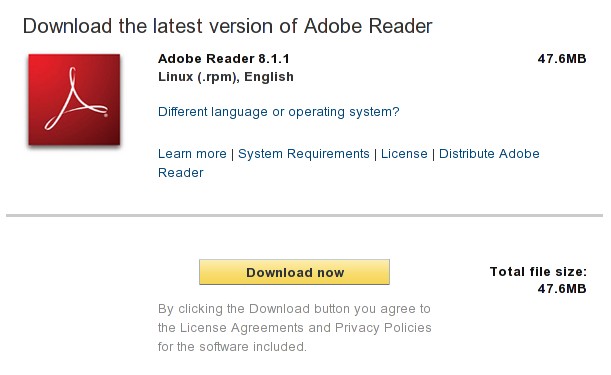Click the white Acrobat swoosh inside logo
The width and height of the screenshot is (611, 375).
(76, 99)
